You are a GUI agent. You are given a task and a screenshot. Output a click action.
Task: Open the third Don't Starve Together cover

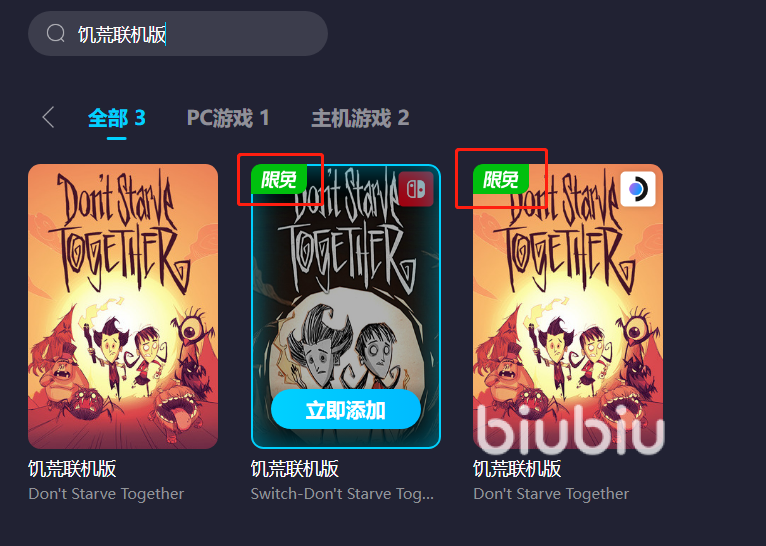pos(568,306)
